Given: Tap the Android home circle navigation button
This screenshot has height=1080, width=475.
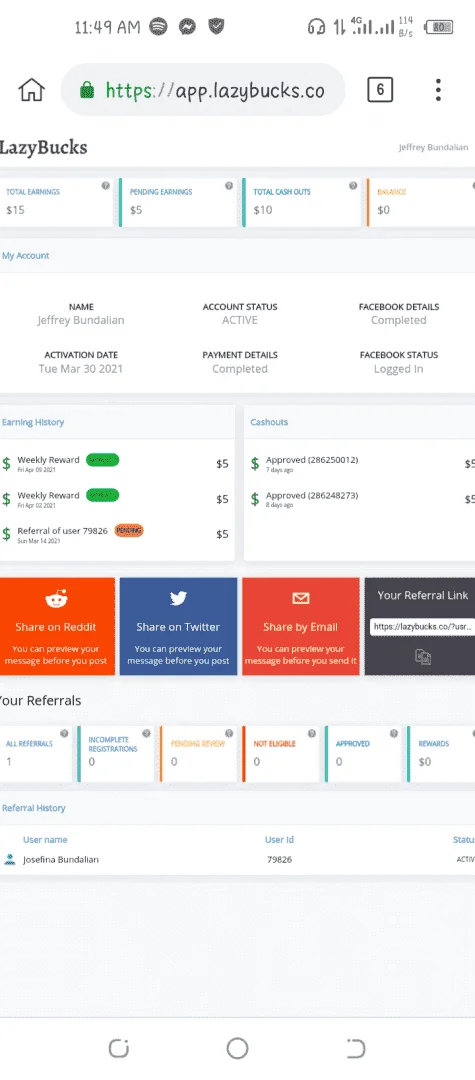Looking at the screenshot, I should click(238, 1048).
